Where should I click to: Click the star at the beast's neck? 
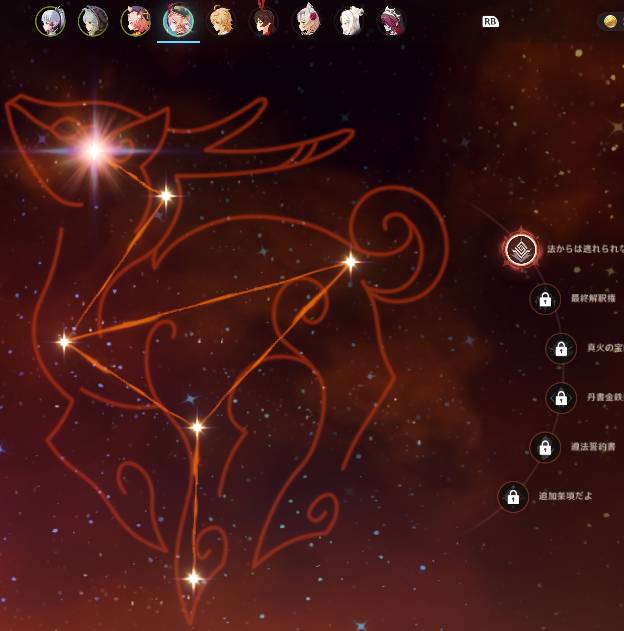coord(166,196)
